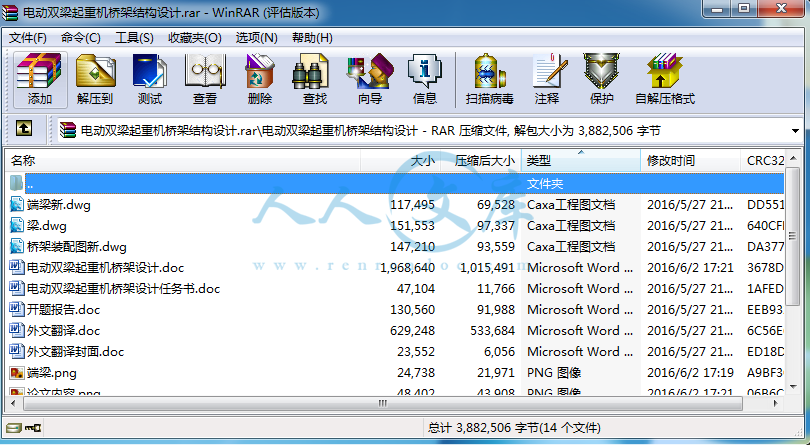This screenshot has height=445, width=810.
Task: Open the 文件(F) menu
Action: click(28, 38)
